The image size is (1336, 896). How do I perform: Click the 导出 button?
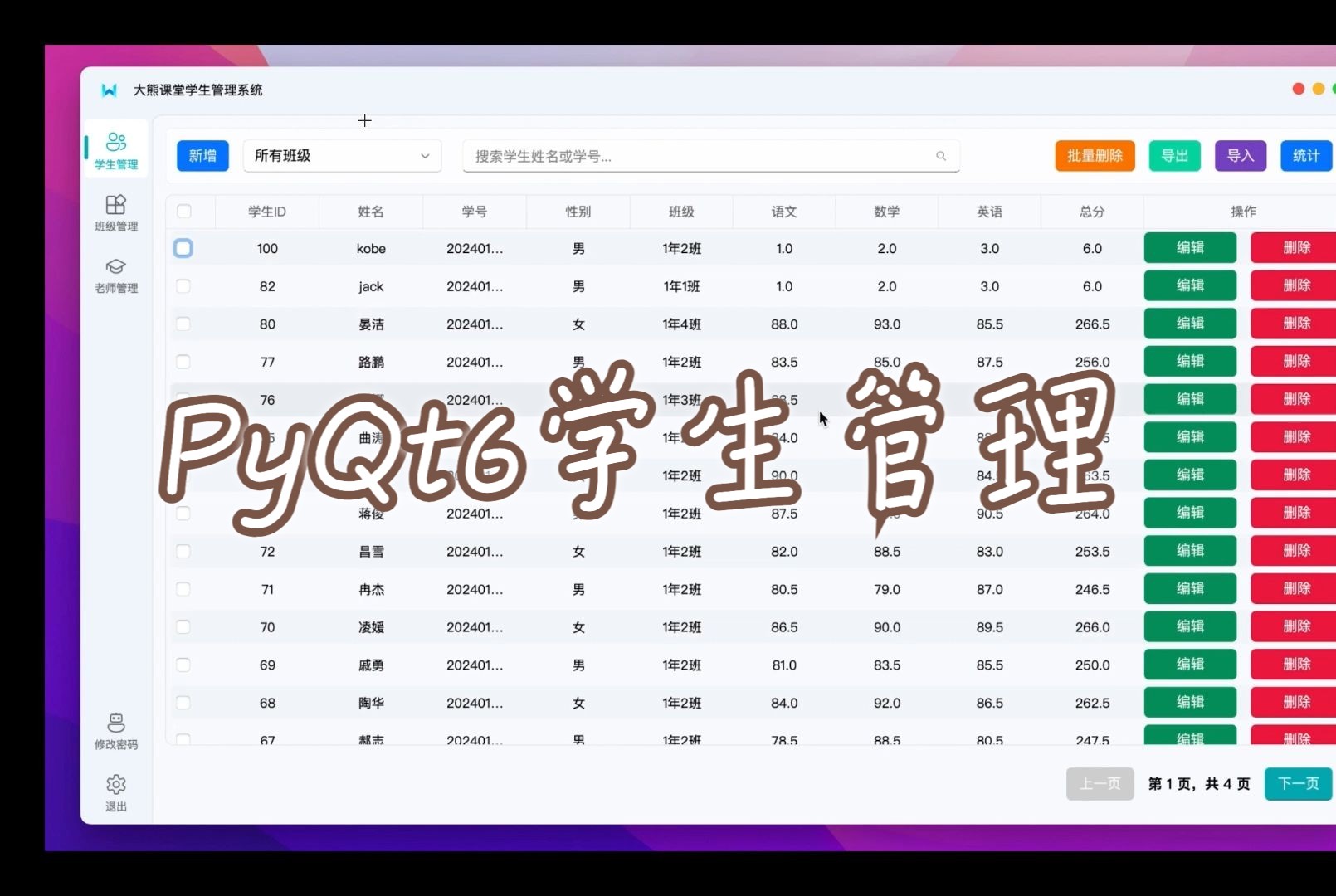tap(1174, 156)
